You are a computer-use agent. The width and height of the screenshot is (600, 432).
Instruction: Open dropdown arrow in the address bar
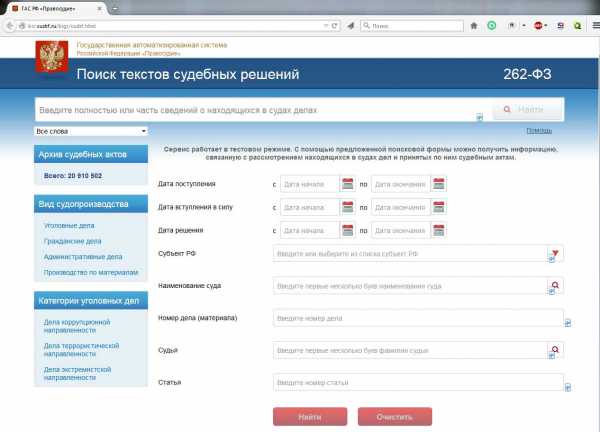tap(326, 26)
